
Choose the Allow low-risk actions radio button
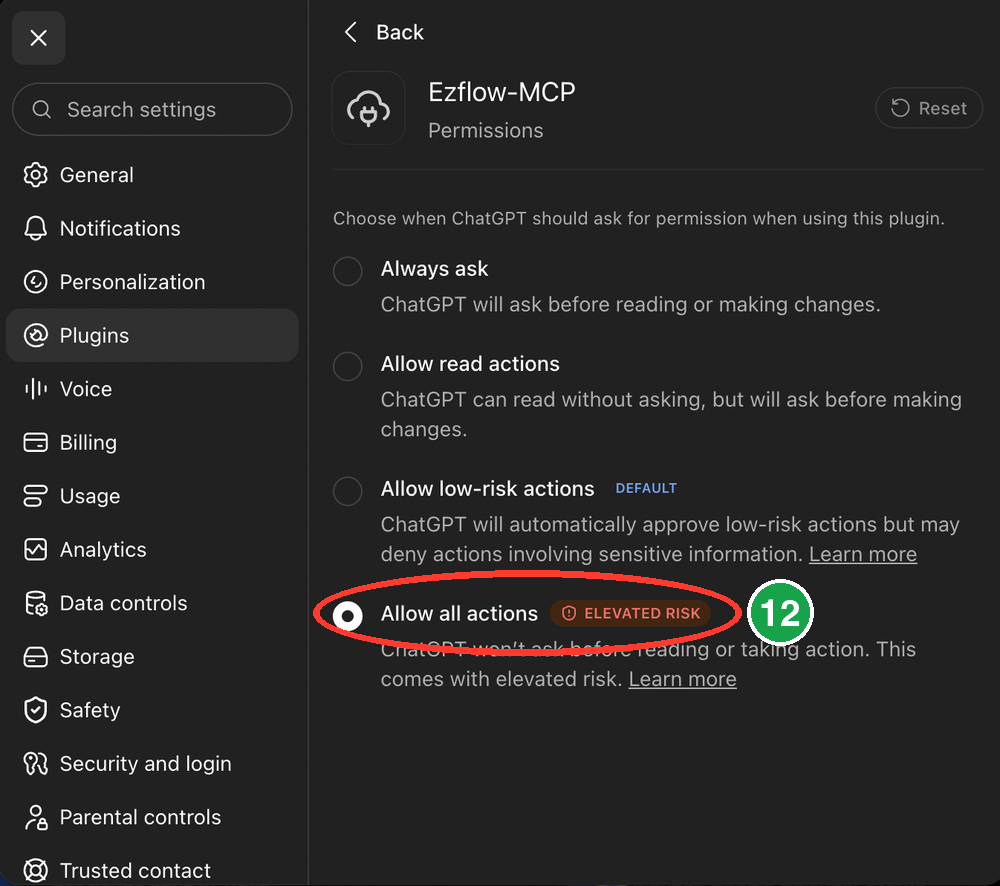[x=348, y=491]
